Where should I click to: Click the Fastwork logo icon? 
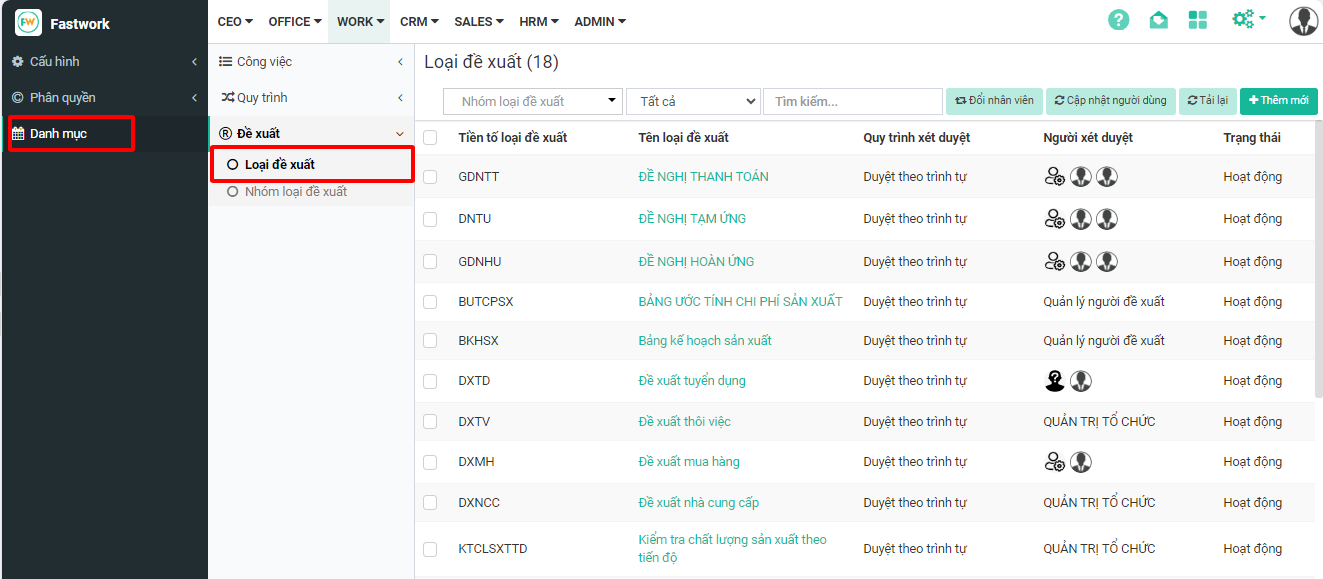click(28, 23)
